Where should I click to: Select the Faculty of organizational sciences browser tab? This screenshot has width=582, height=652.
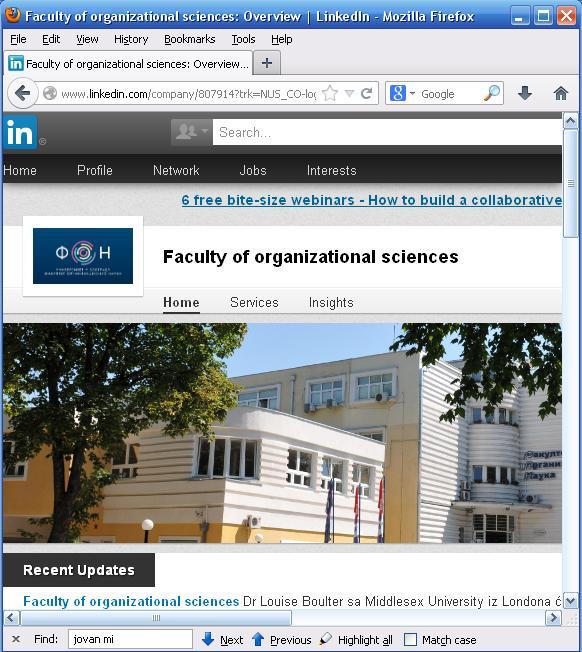128,64
